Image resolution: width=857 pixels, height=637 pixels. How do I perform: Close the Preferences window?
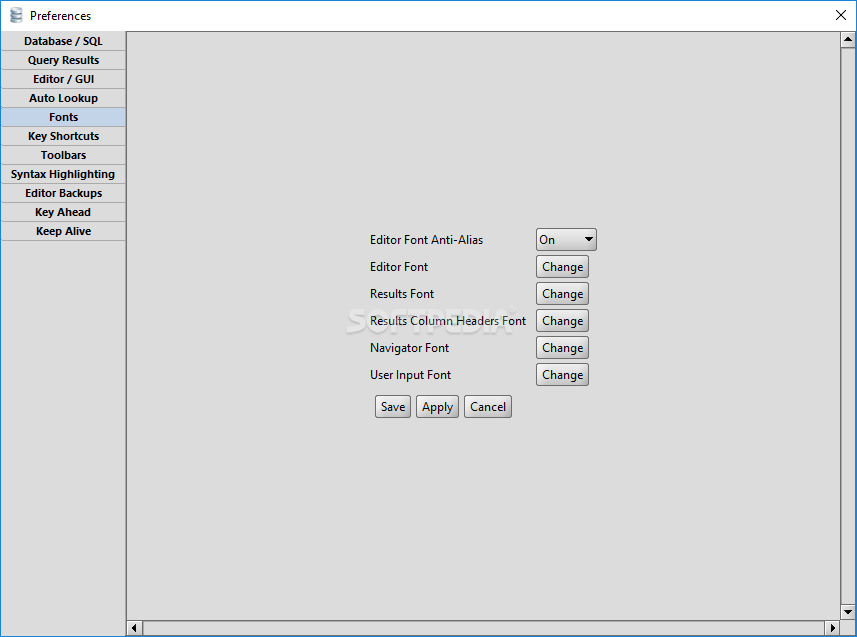(x=841, y=15)
